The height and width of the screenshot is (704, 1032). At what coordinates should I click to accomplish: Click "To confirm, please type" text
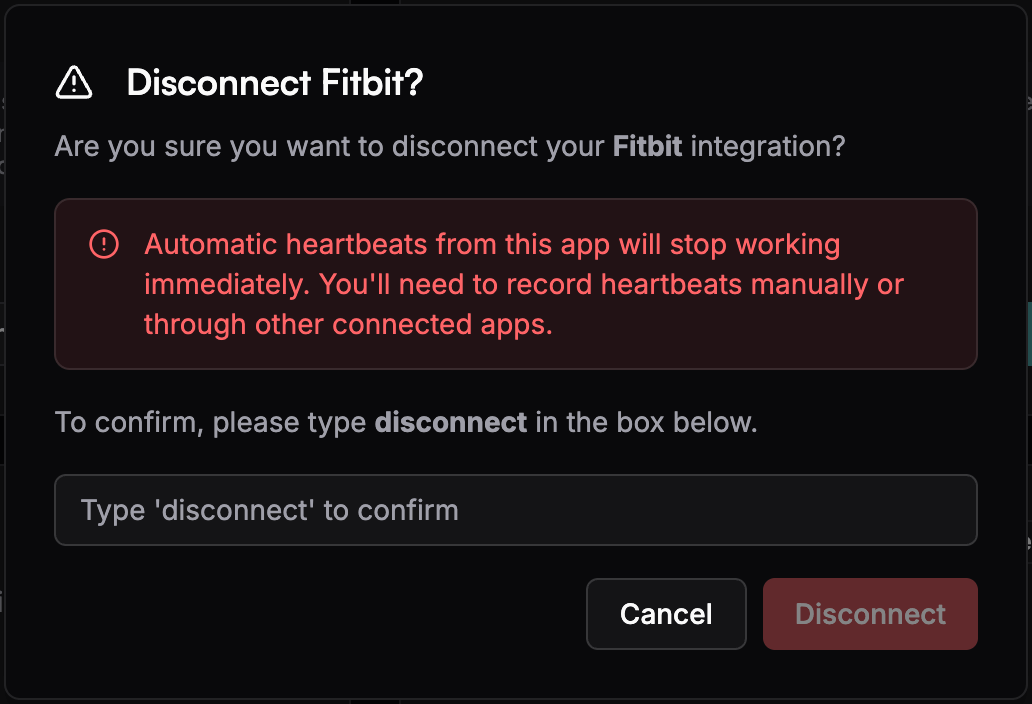coord(210,422)
